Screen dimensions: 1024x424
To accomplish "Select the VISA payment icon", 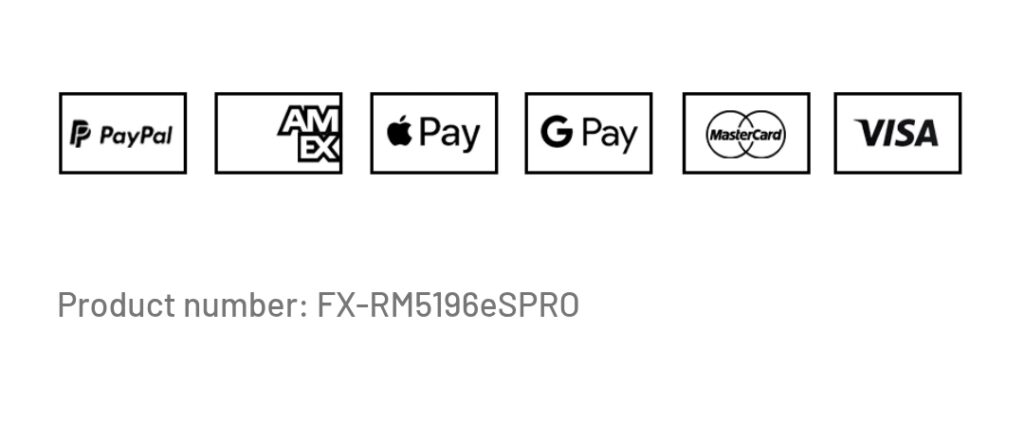I will 897,133.
